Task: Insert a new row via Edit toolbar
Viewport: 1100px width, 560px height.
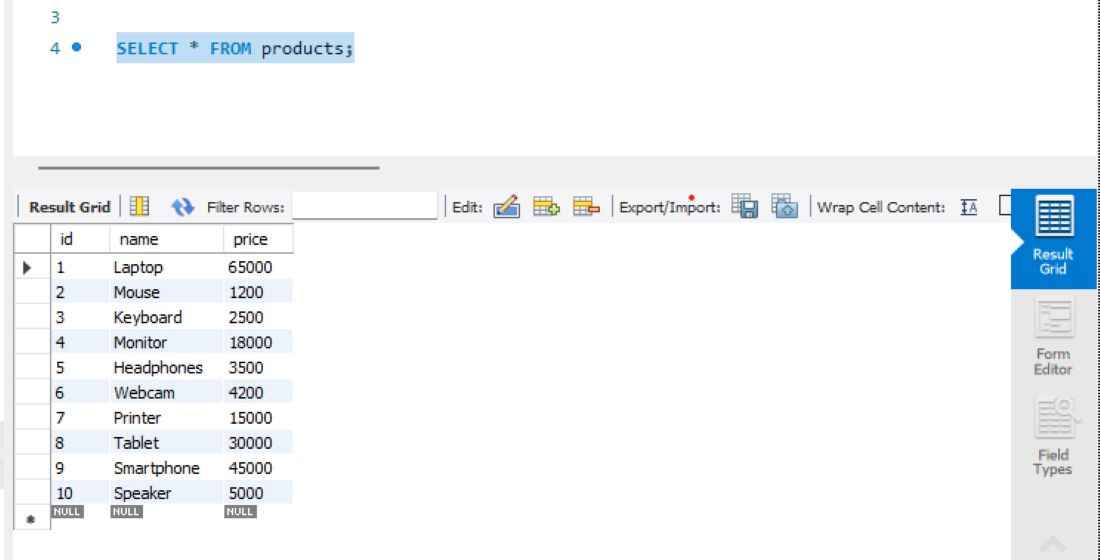Action: coord(546,207)
